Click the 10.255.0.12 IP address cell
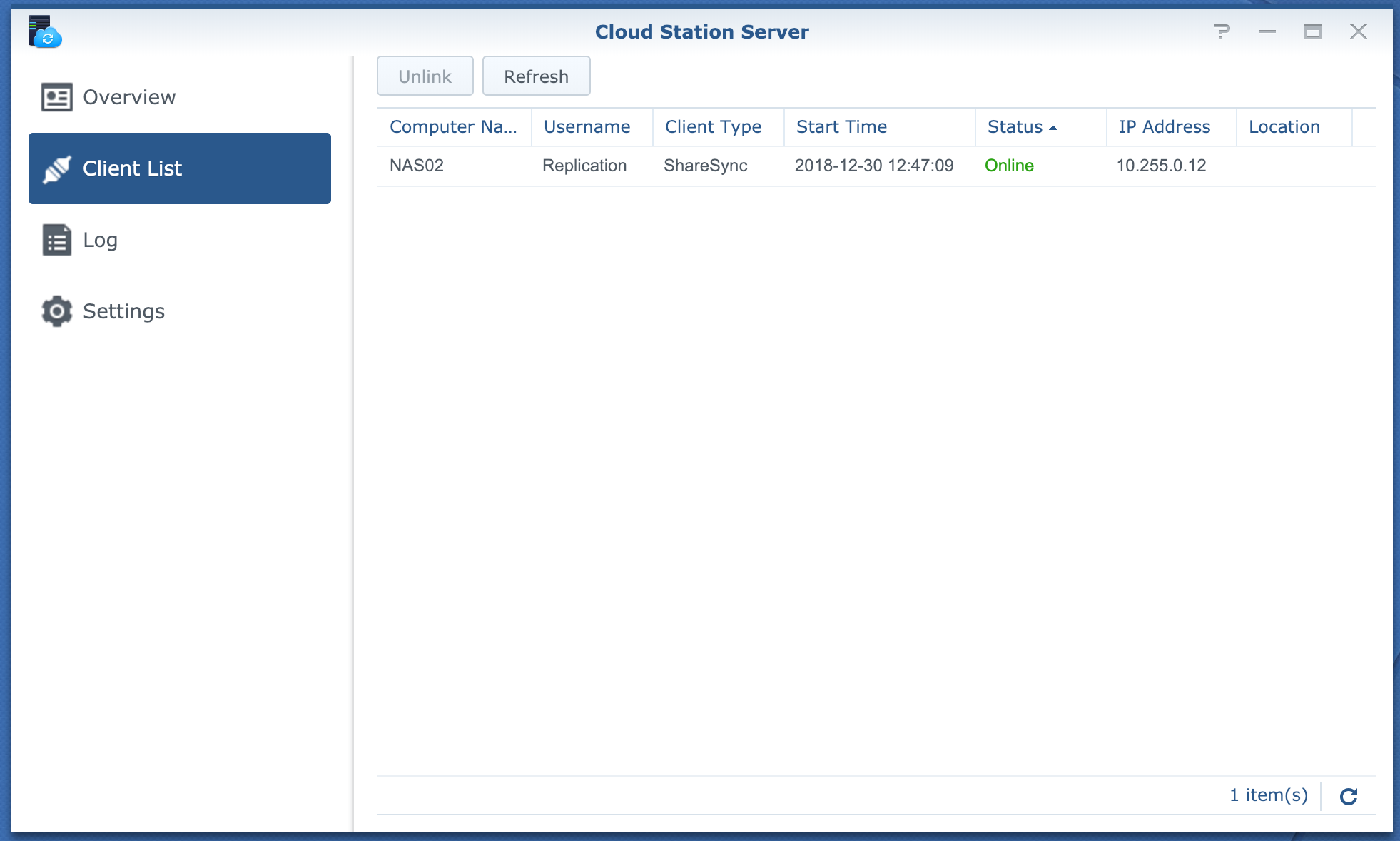The height and width of the screenshot is (841, 1400). pos(1161,166)
